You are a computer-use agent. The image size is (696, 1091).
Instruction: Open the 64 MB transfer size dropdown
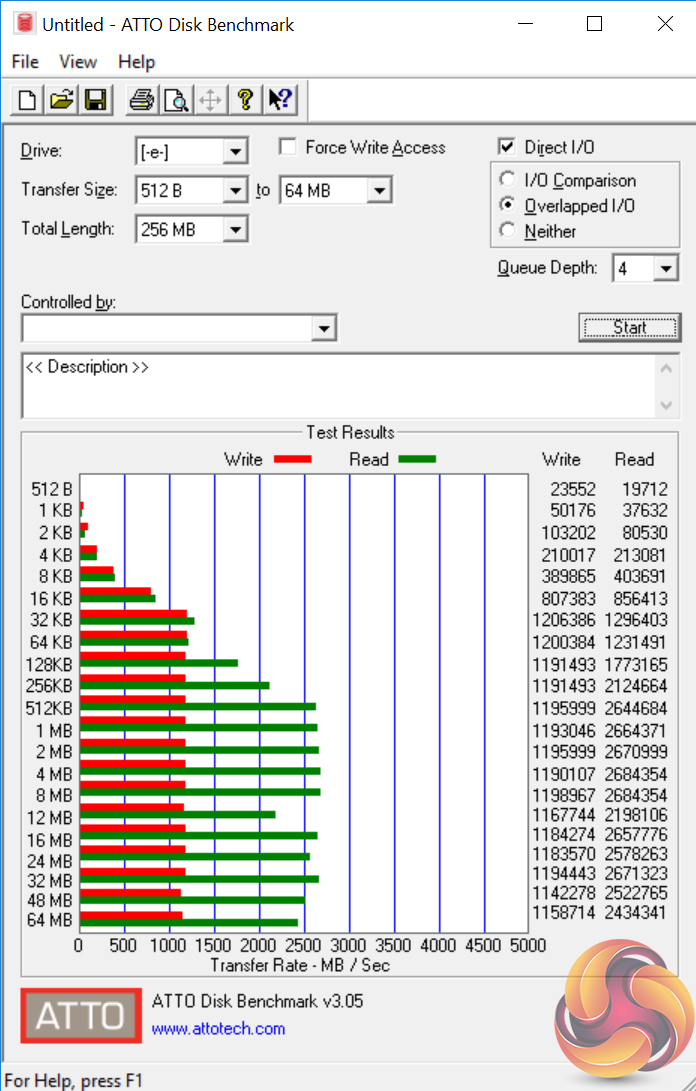pyautogui.click(x=379, y=190)
